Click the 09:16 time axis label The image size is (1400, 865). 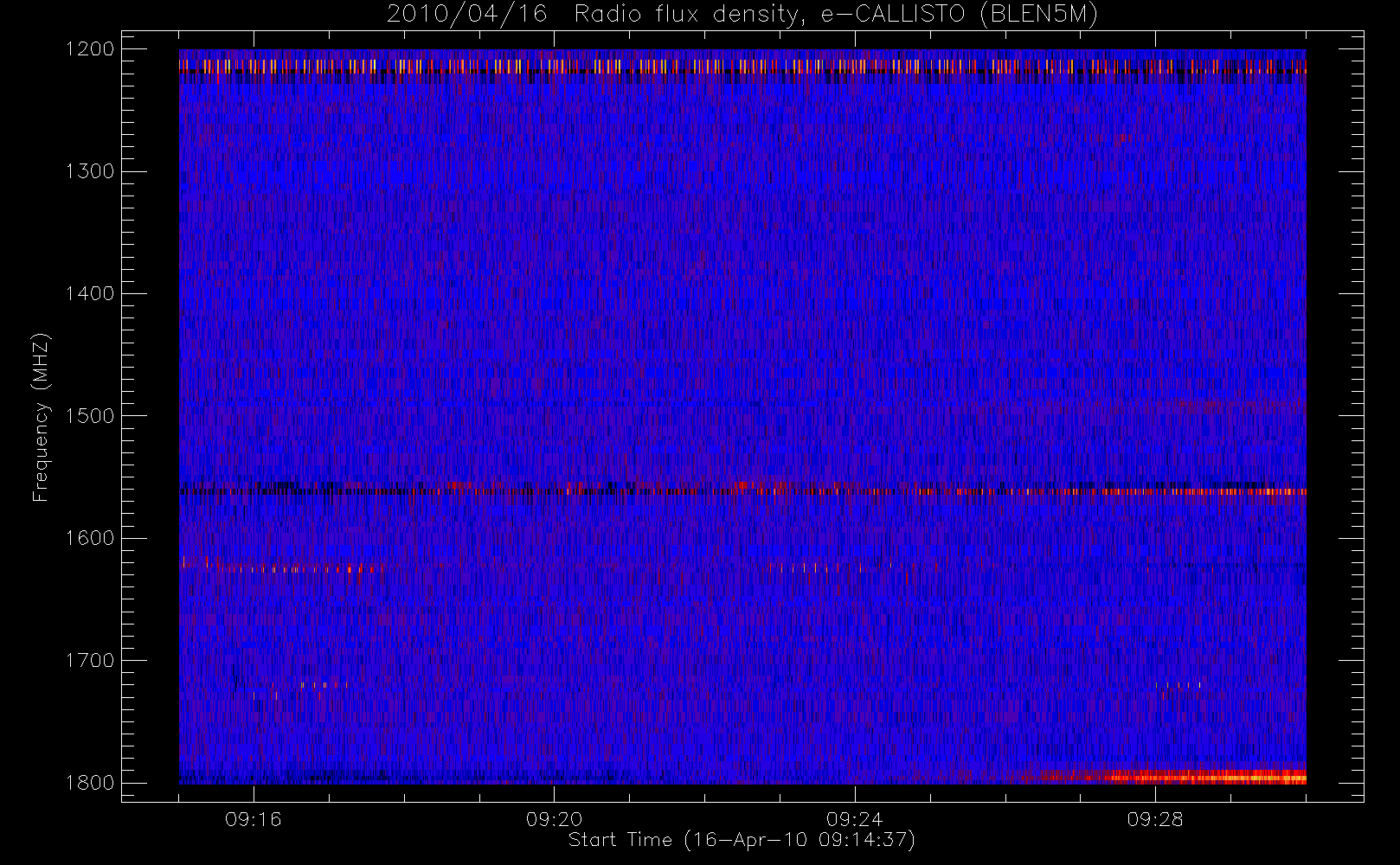tap(254, 819)
